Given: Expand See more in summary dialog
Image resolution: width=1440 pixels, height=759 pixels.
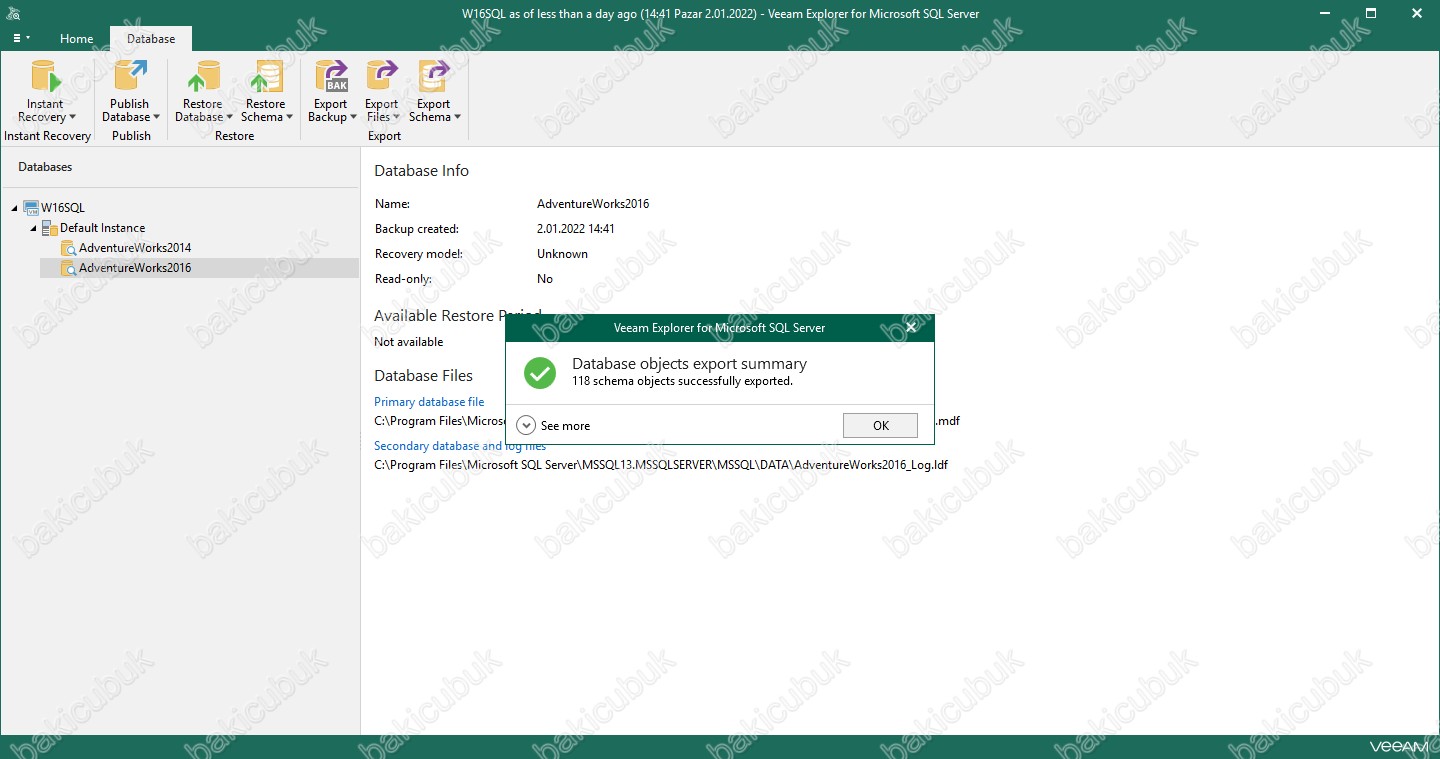Looking at the screenshot, I should 554,425.
